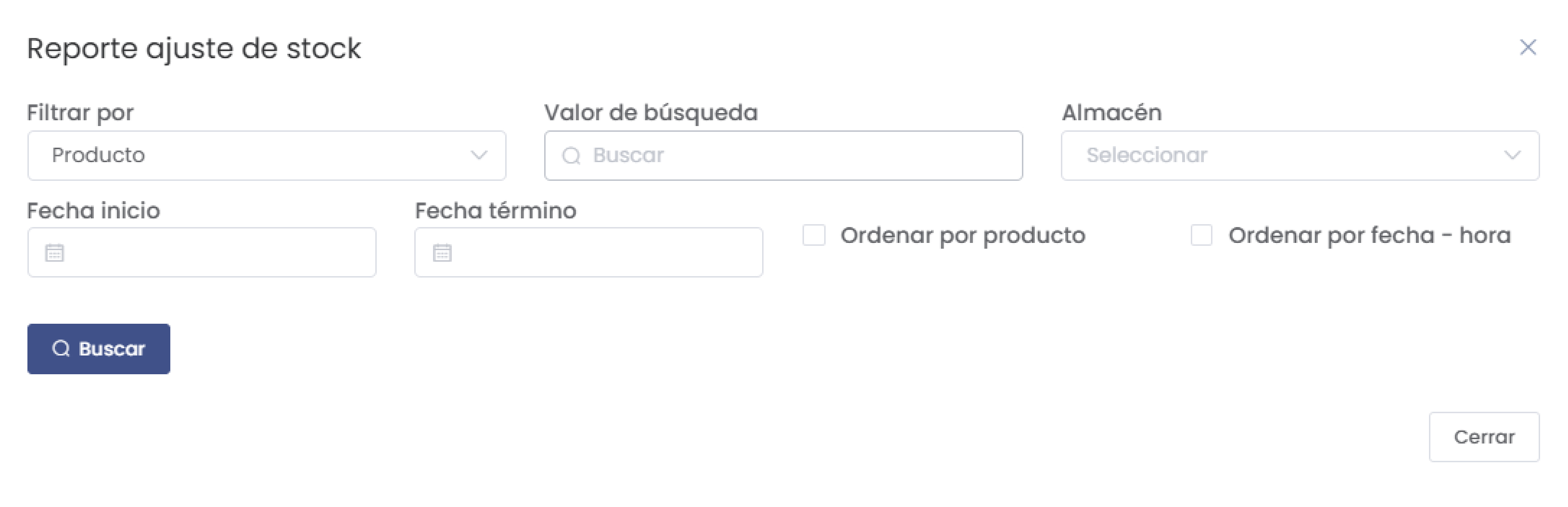This screenshot has width=1568, height=507.
Task: Click the X to close the report dialog
Action: 1528,47
